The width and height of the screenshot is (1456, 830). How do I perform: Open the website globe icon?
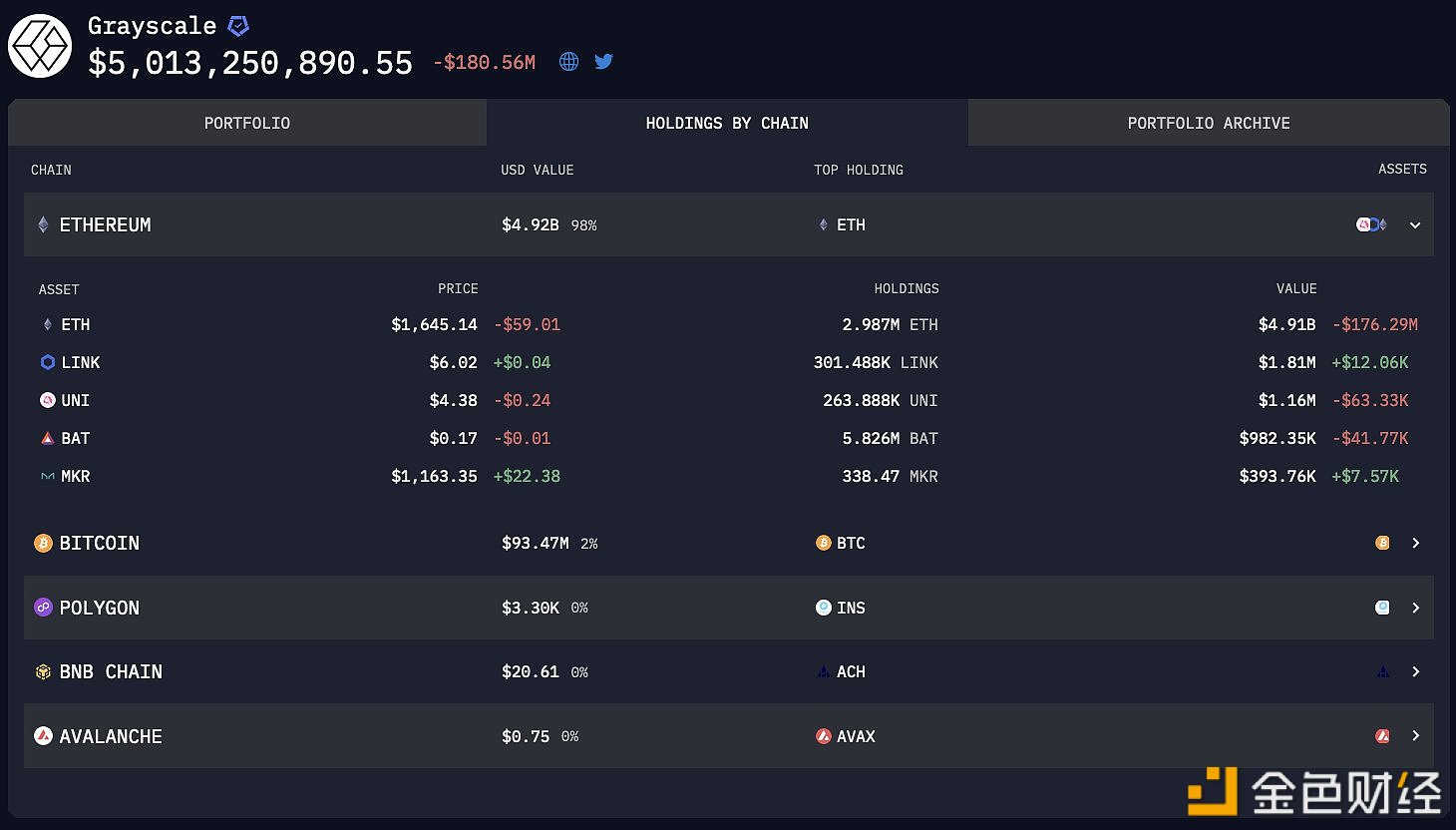(x=569, y=62)
